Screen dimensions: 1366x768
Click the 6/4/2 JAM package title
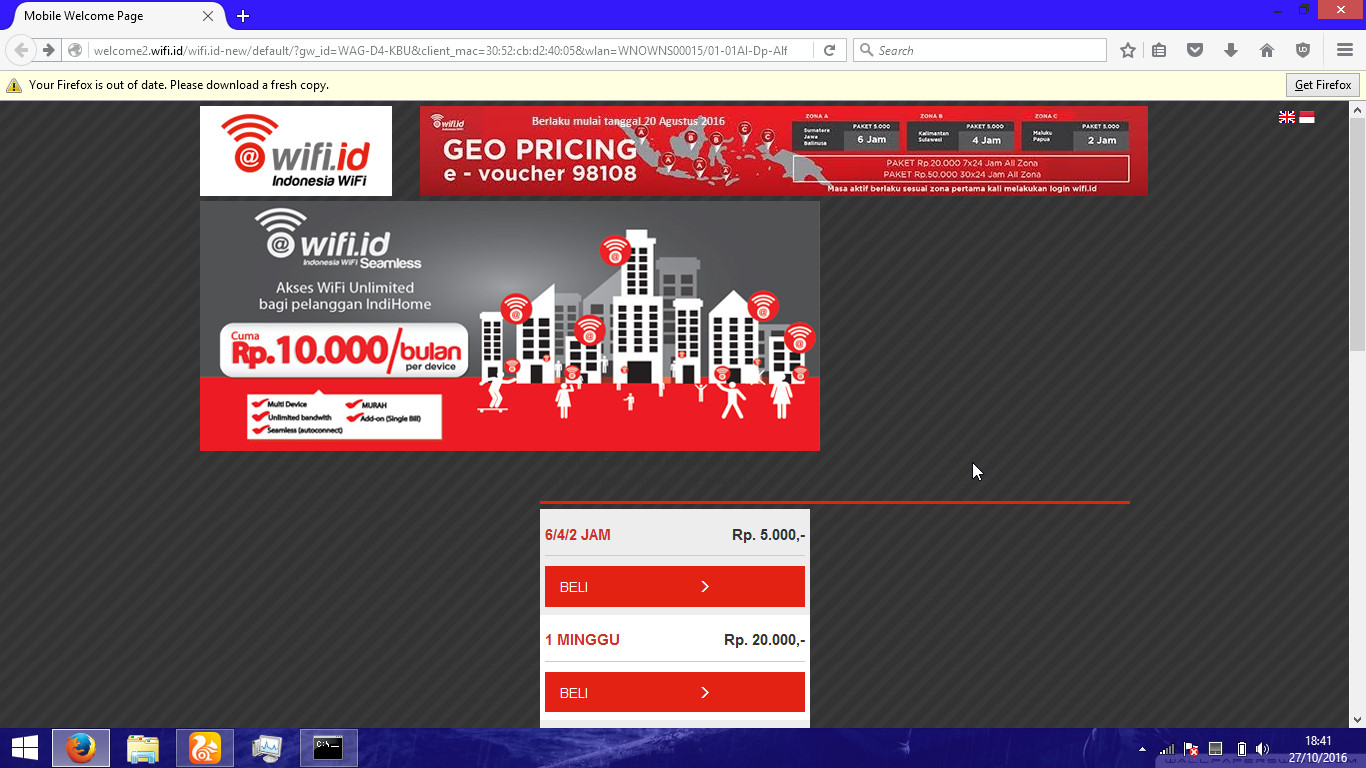tap(578, 535)
